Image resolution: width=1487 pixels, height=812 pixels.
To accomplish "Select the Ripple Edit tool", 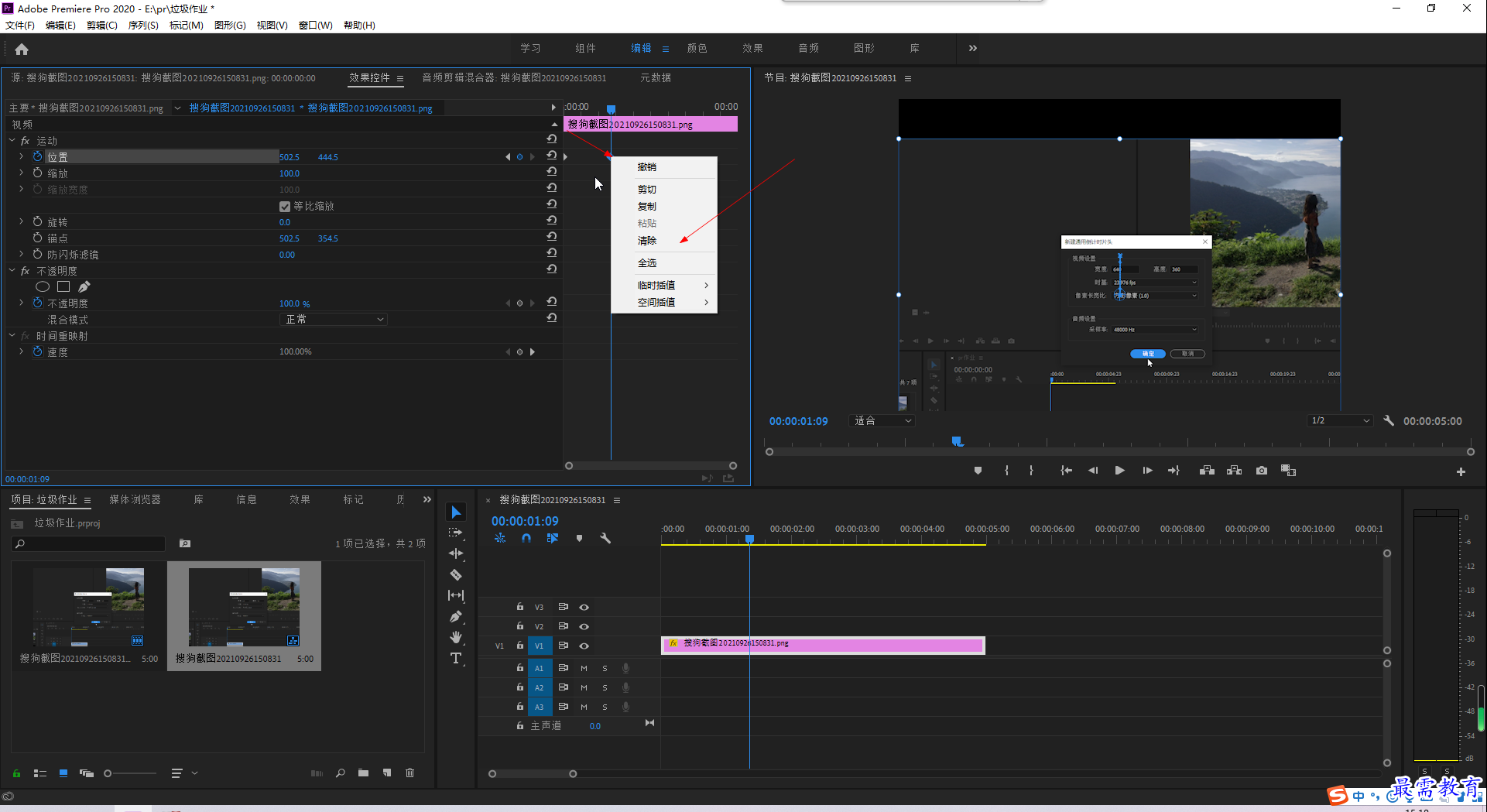I will pyautogui.click(x=456, y=553).
